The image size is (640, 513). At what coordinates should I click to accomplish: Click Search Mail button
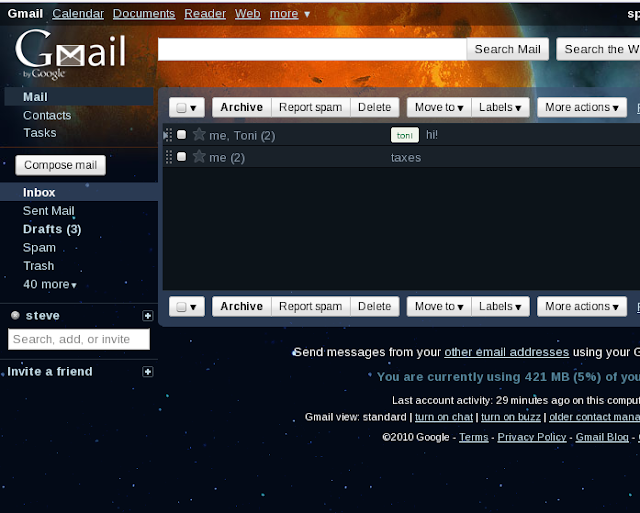[x=507, y=49]
